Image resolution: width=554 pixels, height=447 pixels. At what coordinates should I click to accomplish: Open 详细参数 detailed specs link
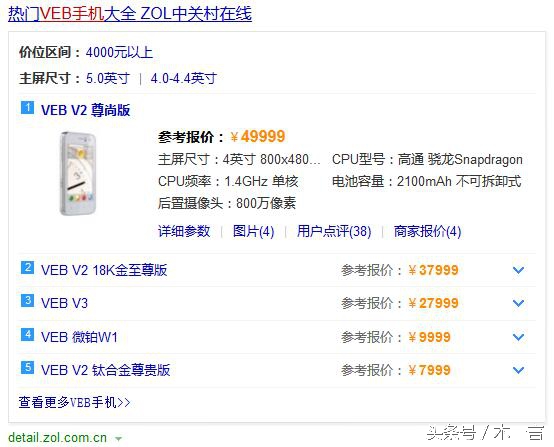184,231
